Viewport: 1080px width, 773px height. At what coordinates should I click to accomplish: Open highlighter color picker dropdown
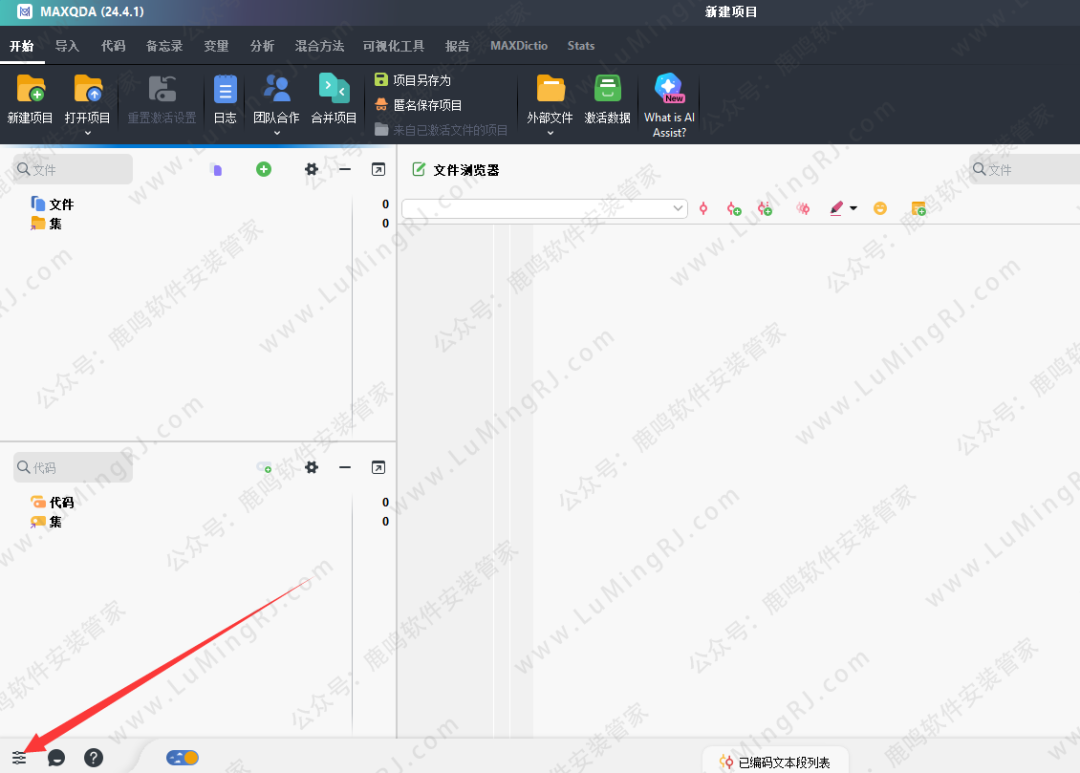pyautogui.click(x=853, y=208)
